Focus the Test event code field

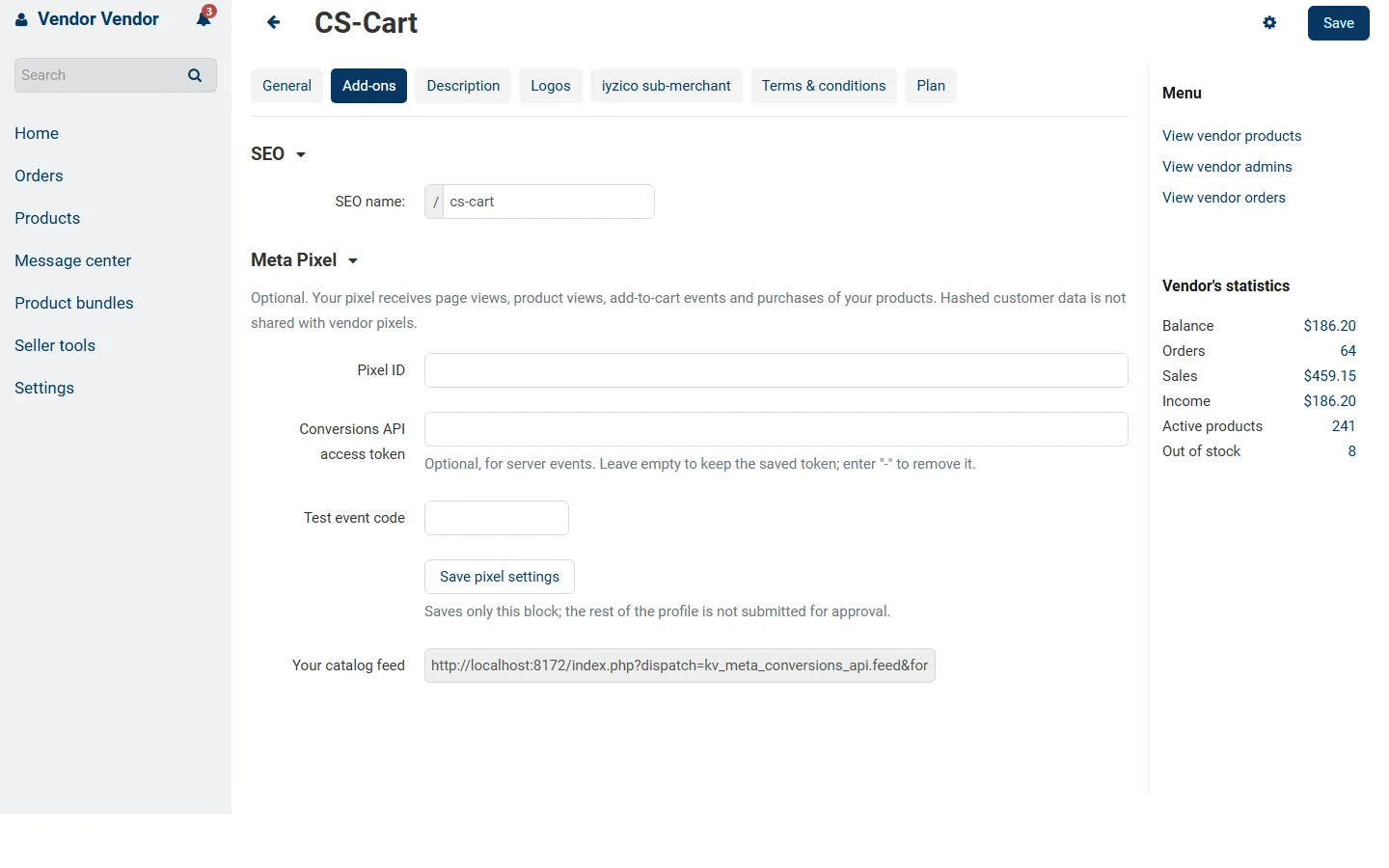497,518
